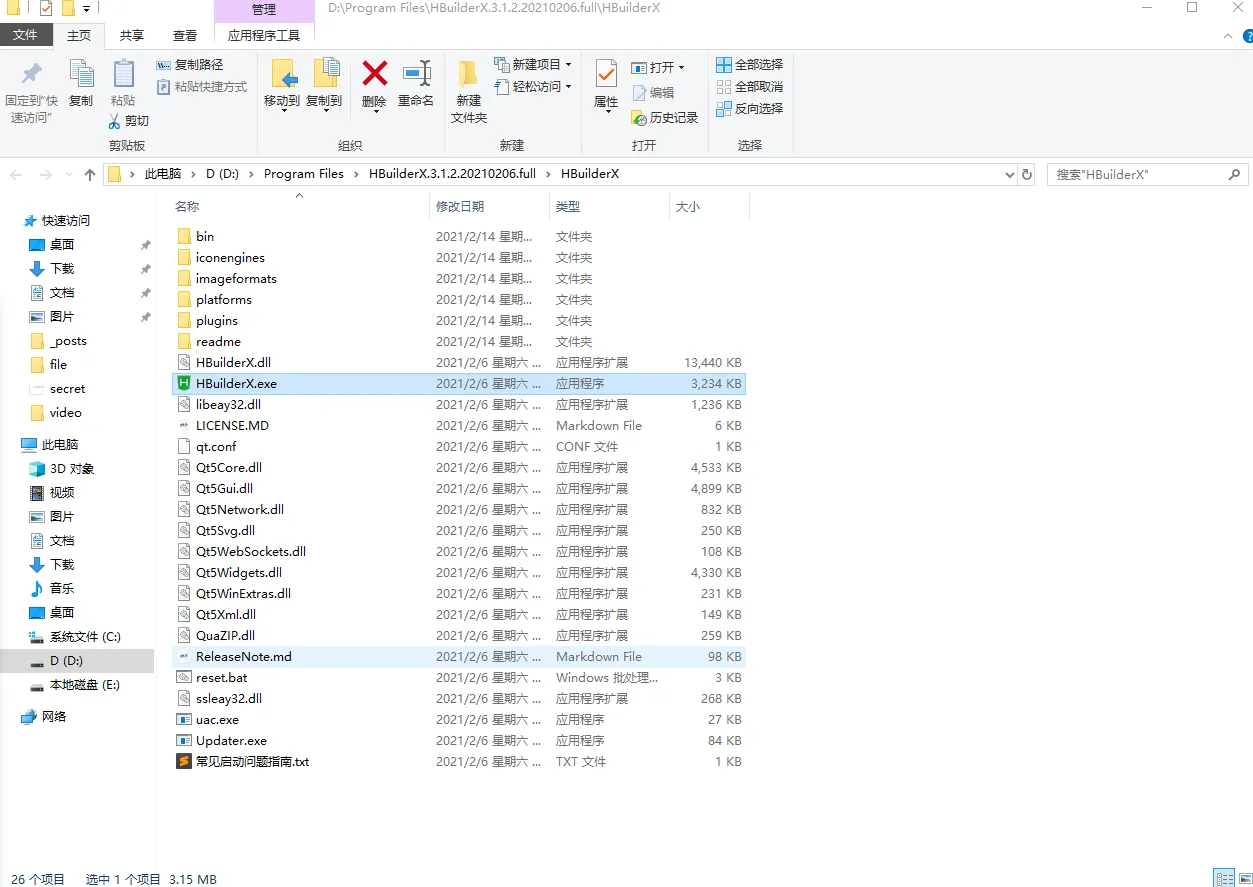The width and height of the screenshot is (1253, 887).
Task: Click the Back navigation arrow
Action: click(16, 175)
